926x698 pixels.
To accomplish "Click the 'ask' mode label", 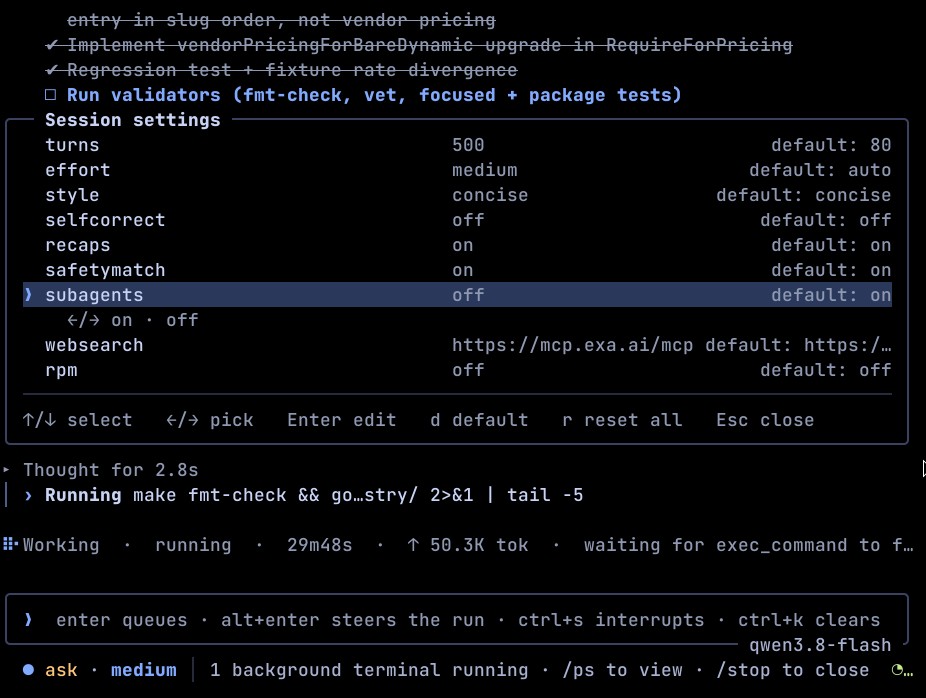I will coord(61,670).
